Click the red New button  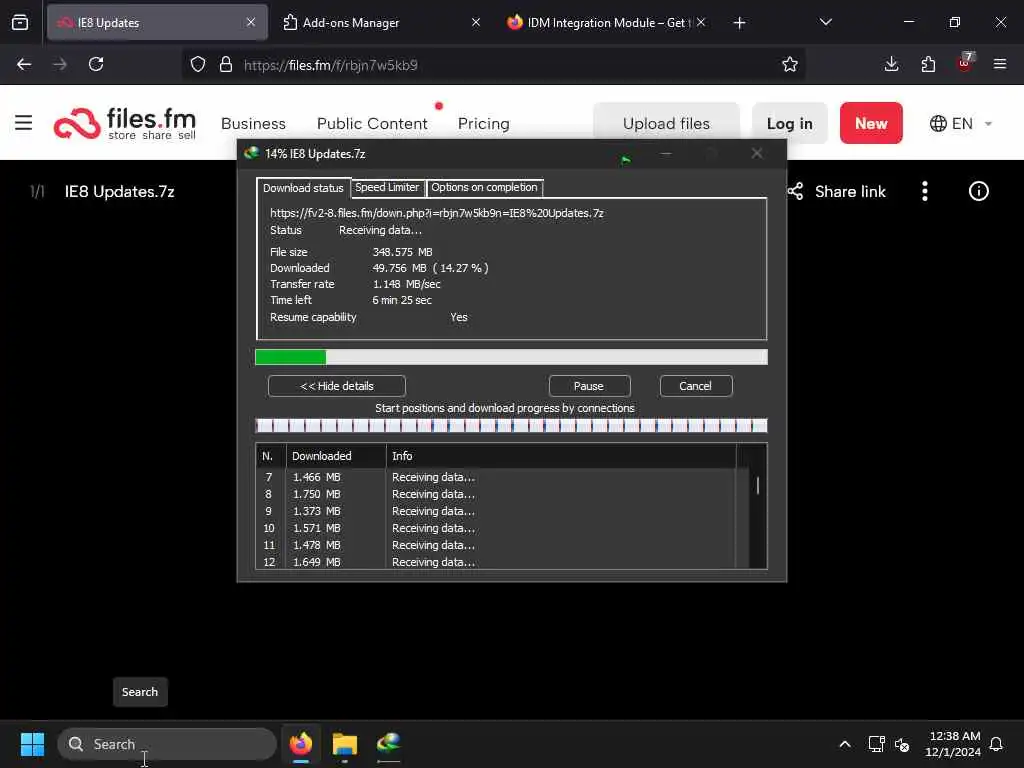point(871,123)
